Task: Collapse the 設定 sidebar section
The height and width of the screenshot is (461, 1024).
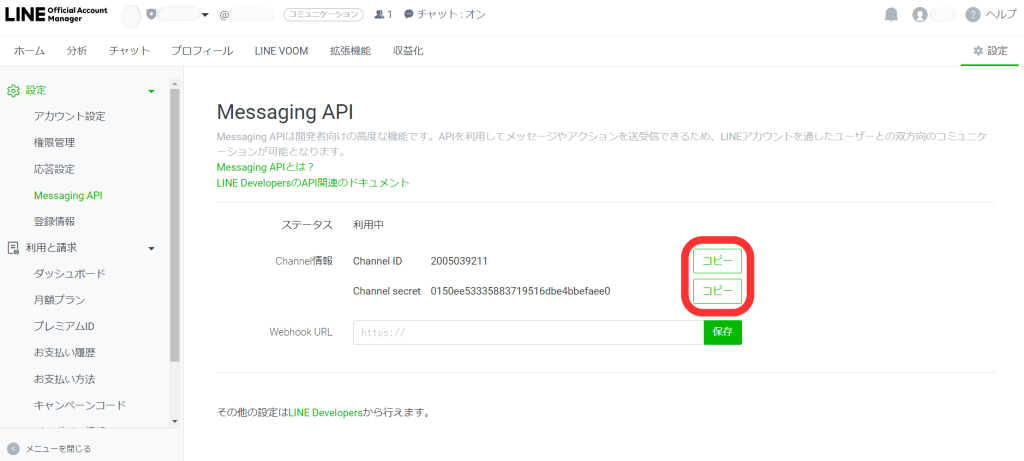Action: 152,91
